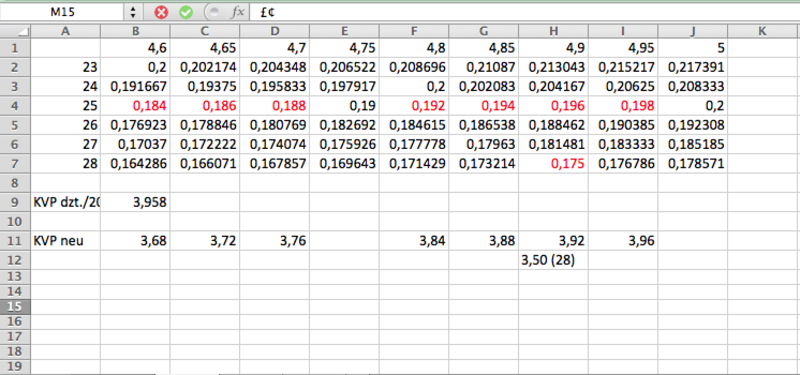
Task: Click cell J1 with value 5
Action: tap(693, 48)
